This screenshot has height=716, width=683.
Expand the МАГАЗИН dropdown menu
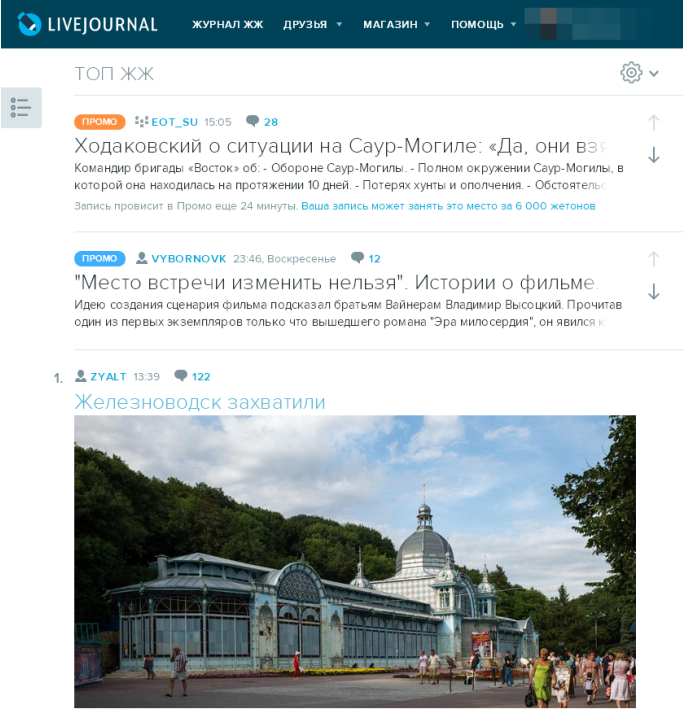pos(427,24)
